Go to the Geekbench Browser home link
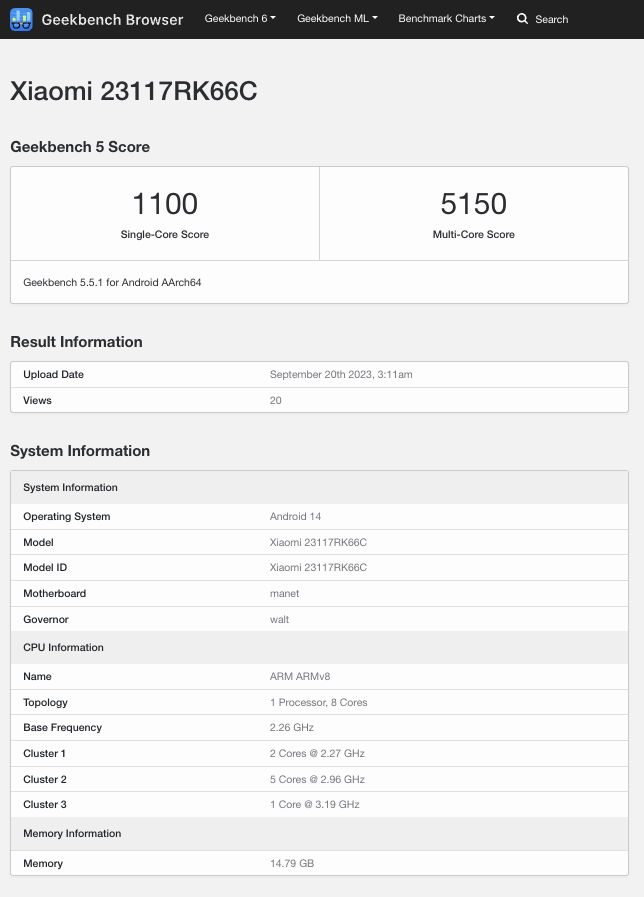Image resolution: width=644 pixels, height=897 pixels. (112, 19)
